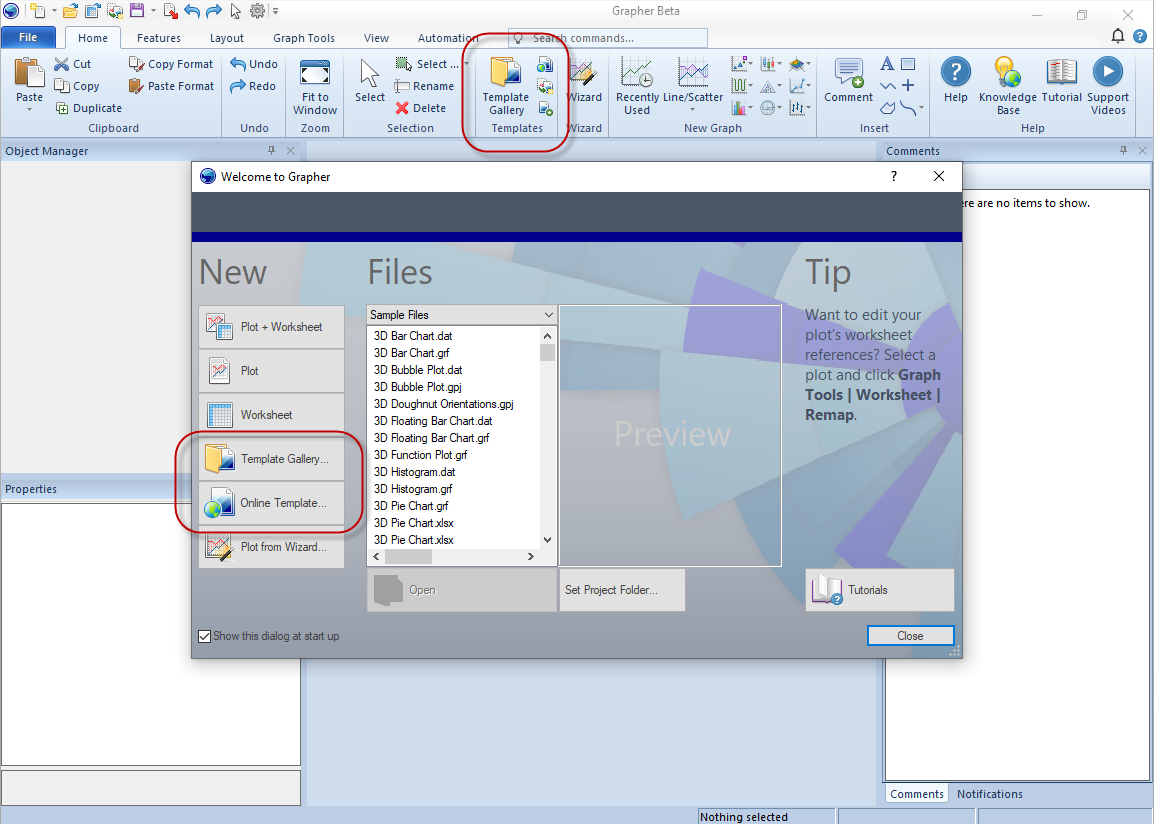1154x824 pixels.
Task: Open the Knowledge Base lightbulb icon
Action: point(1007,72)
